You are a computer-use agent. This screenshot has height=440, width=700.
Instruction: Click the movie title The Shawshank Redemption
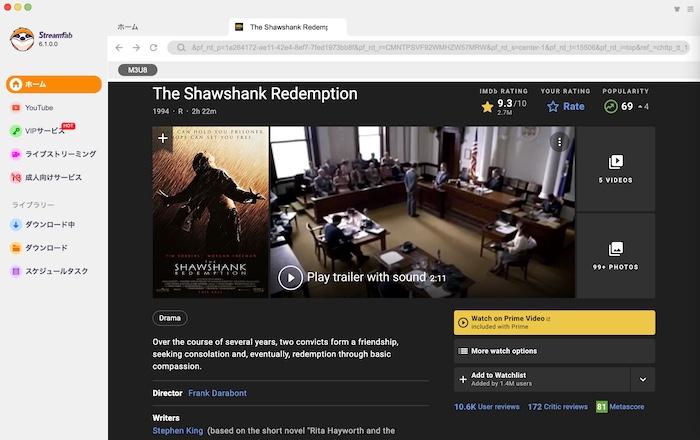pyautogui.click(x=255, y=94)
